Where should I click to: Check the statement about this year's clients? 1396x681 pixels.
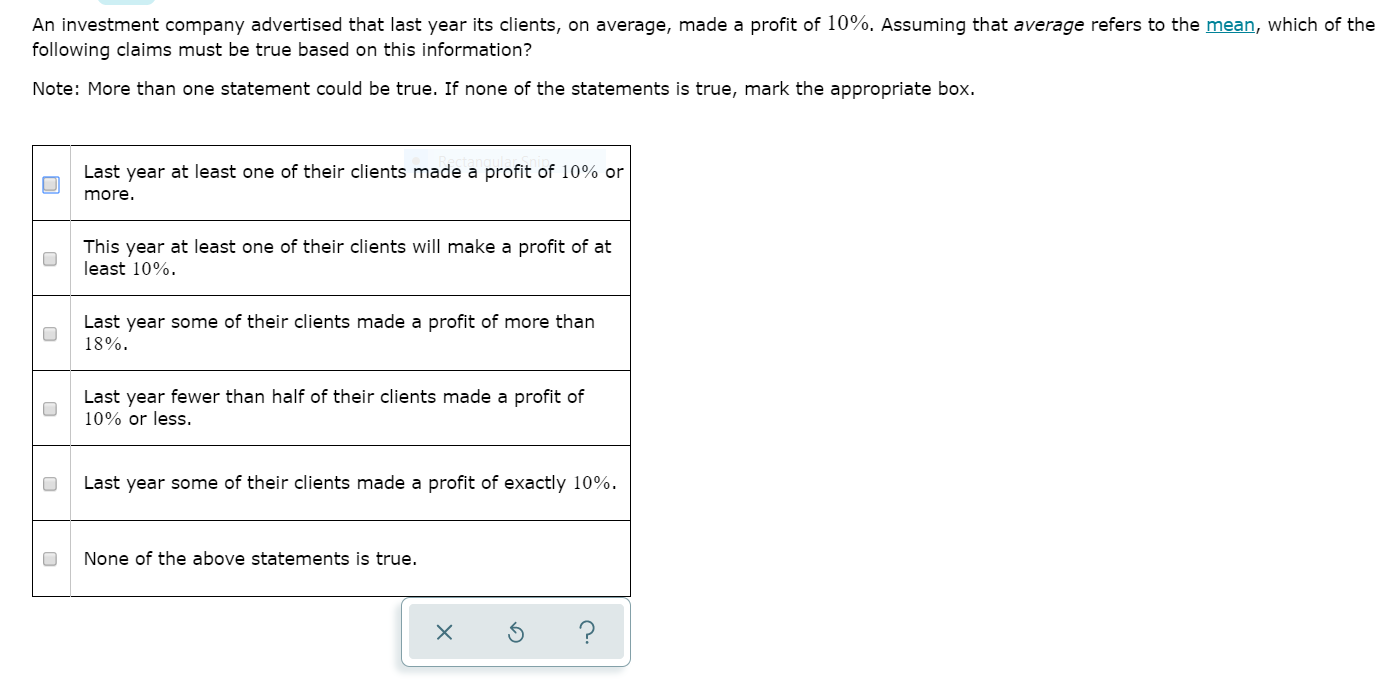(x=50, y=258)
